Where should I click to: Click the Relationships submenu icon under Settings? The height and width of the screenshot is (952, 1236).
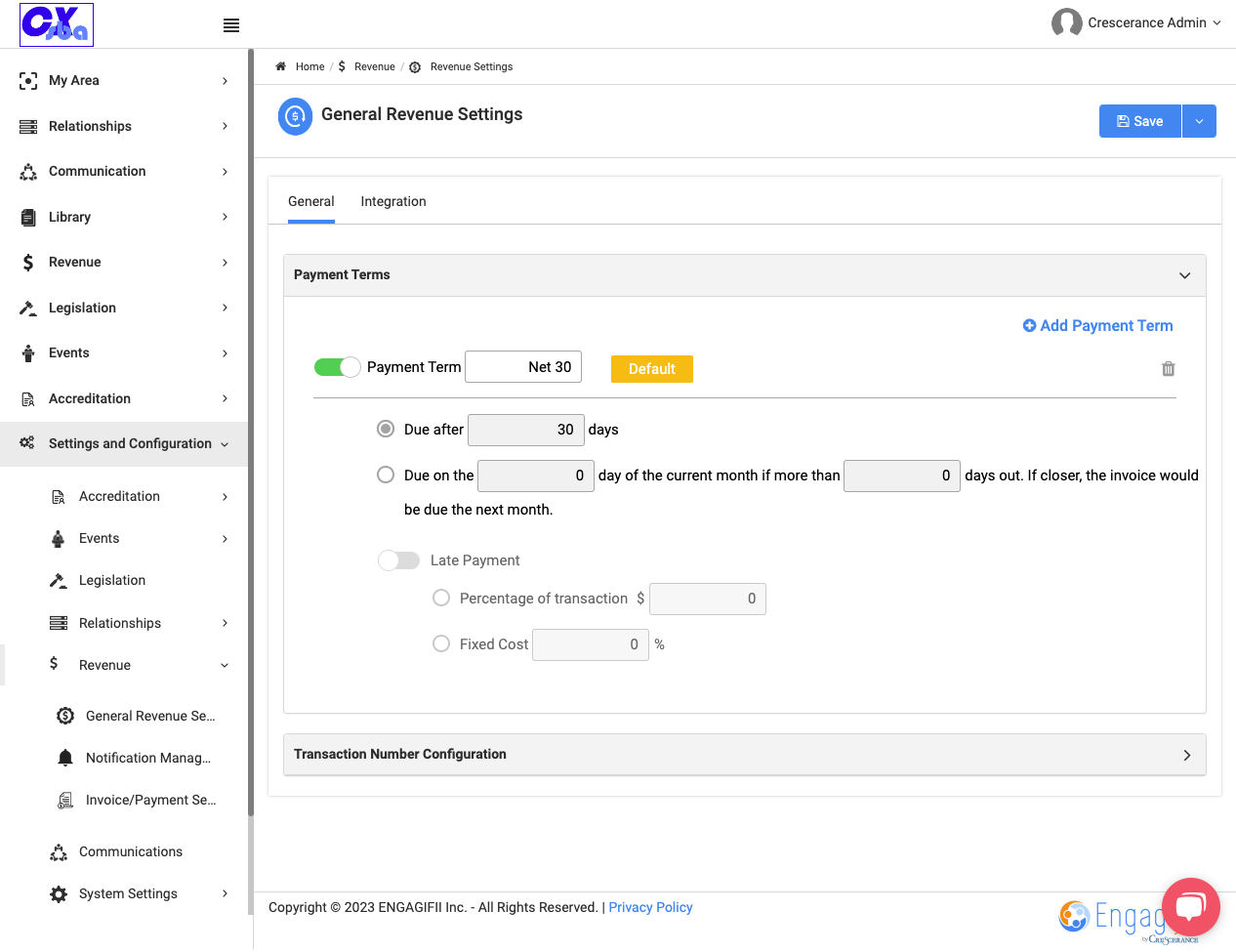coord(59,623)
